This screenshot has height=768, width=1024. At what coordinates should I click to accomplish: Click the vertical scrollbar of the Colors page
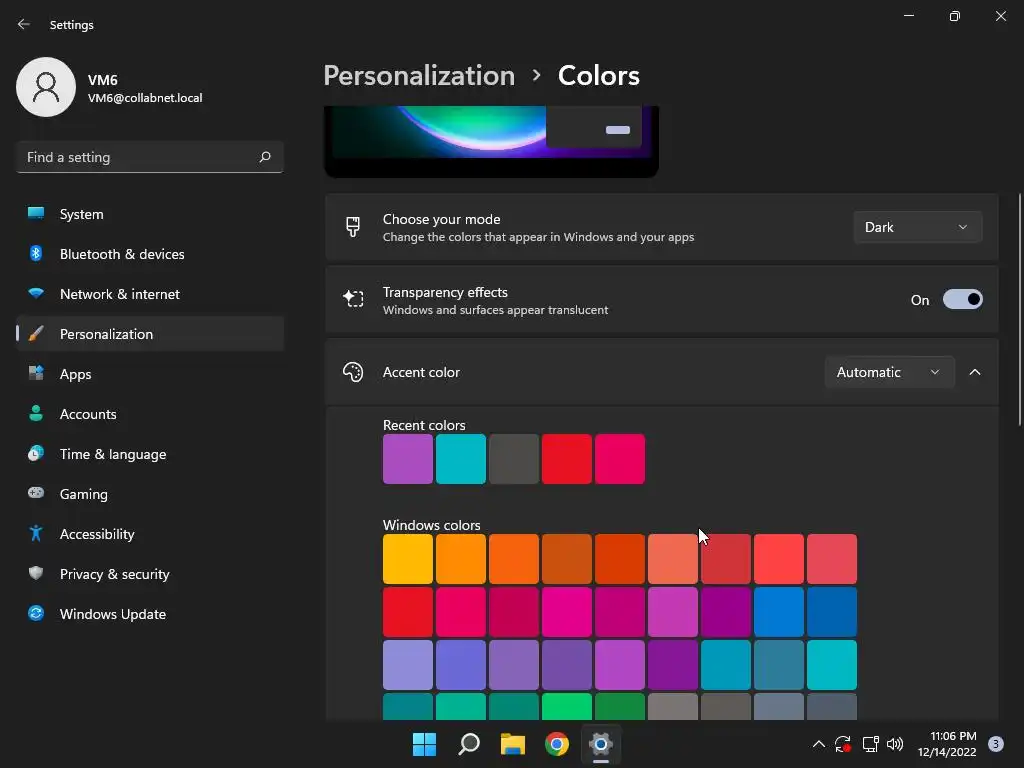(1020, 310)
